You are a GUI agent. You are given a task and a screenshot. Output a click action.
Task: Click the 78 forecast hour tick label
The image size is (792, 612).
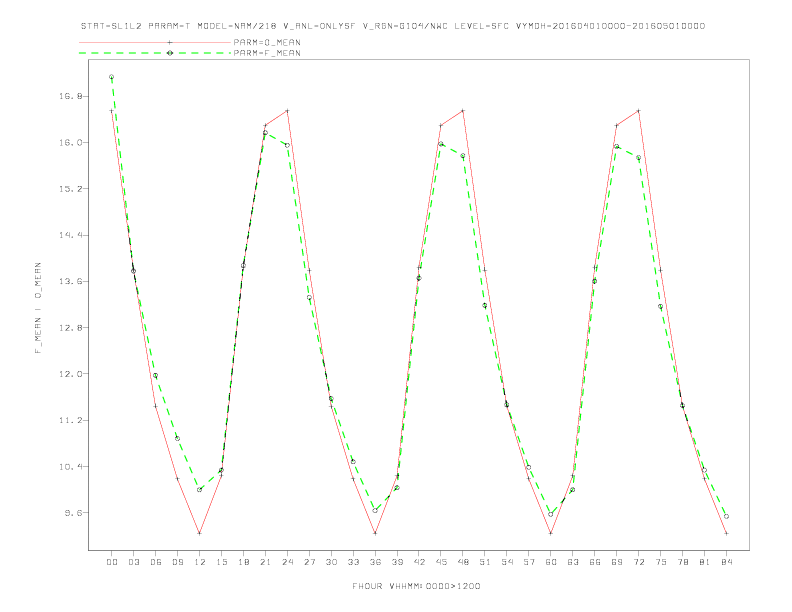pos(682,562)
